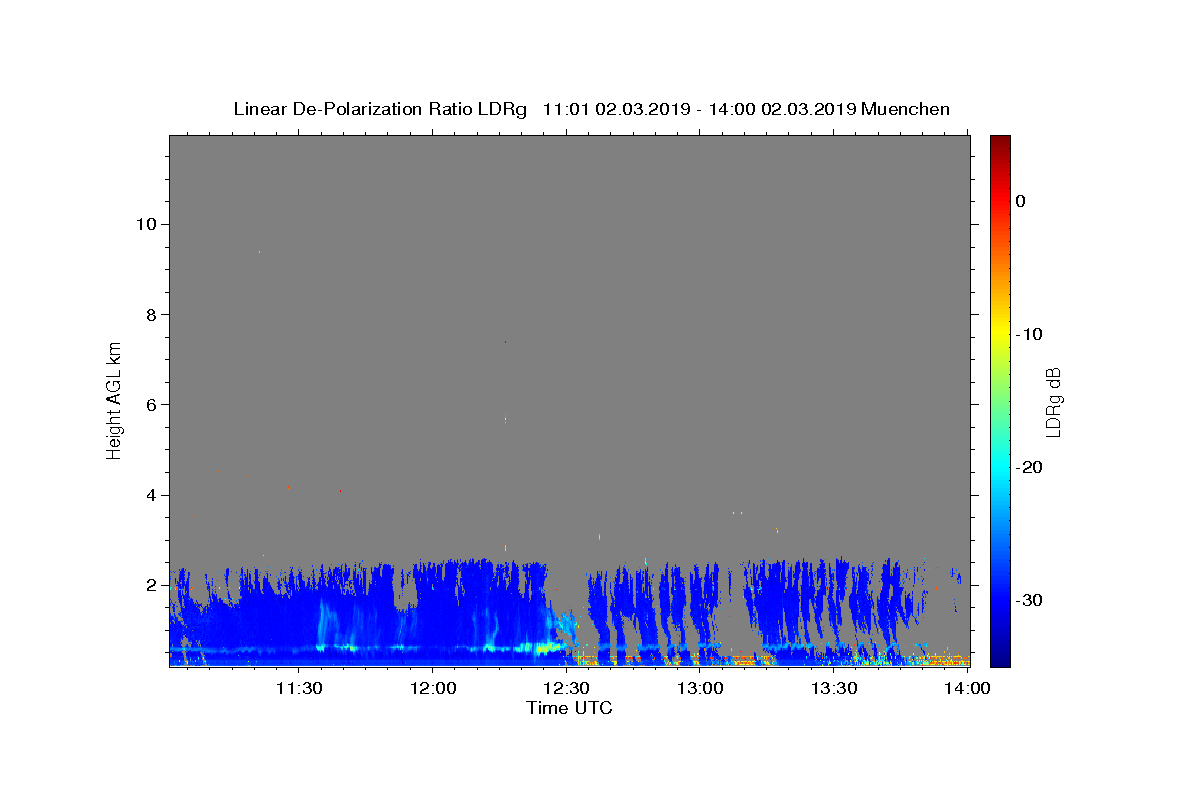Screen dimensions: 1200x800
Task: Click the 14:00 time tick label
Action: pos(969,688)
